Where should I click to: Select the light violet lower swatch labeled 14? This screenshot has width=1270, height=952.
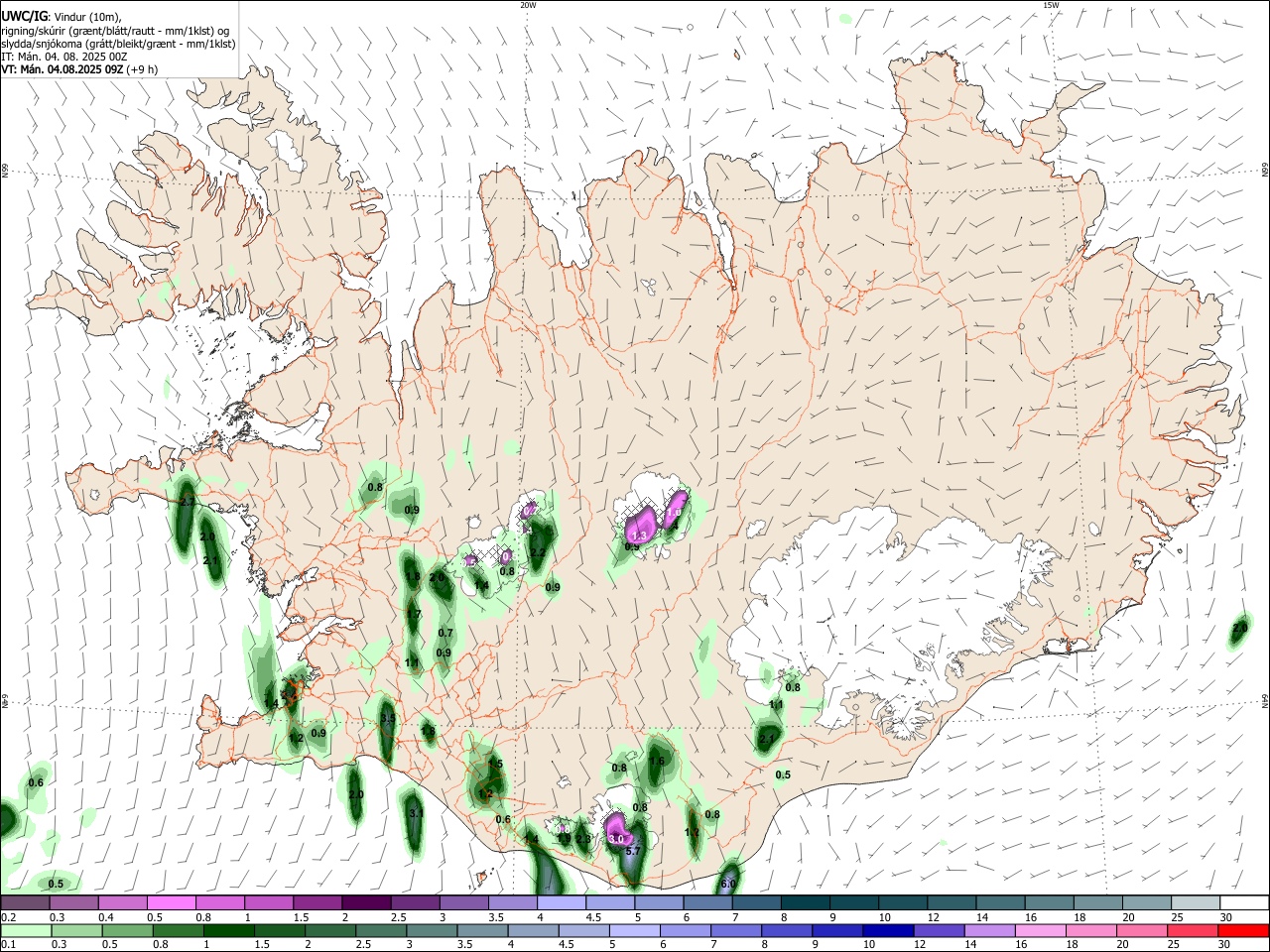[x=989, y=930]
